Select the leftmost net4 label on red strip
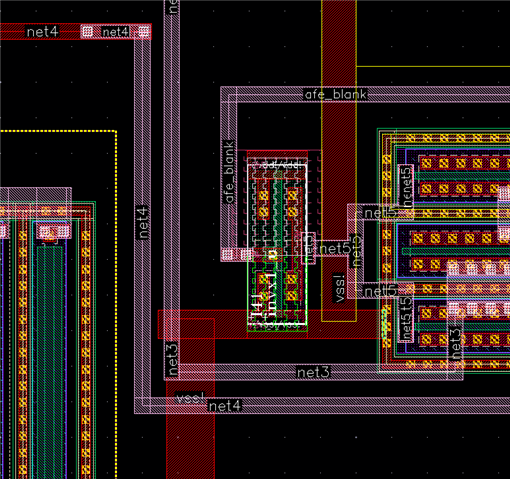Screen dimensions: 510x479 coord(42,32)
